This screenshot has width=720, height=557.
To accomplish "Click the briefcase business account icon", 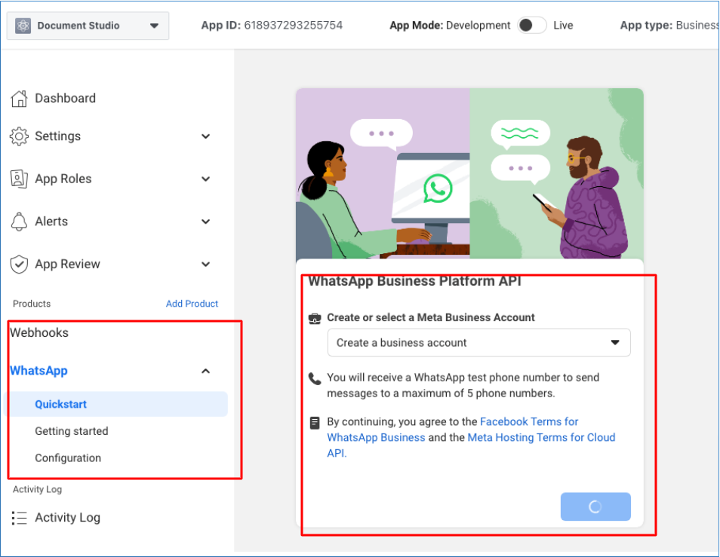I will tap(315, 318).
